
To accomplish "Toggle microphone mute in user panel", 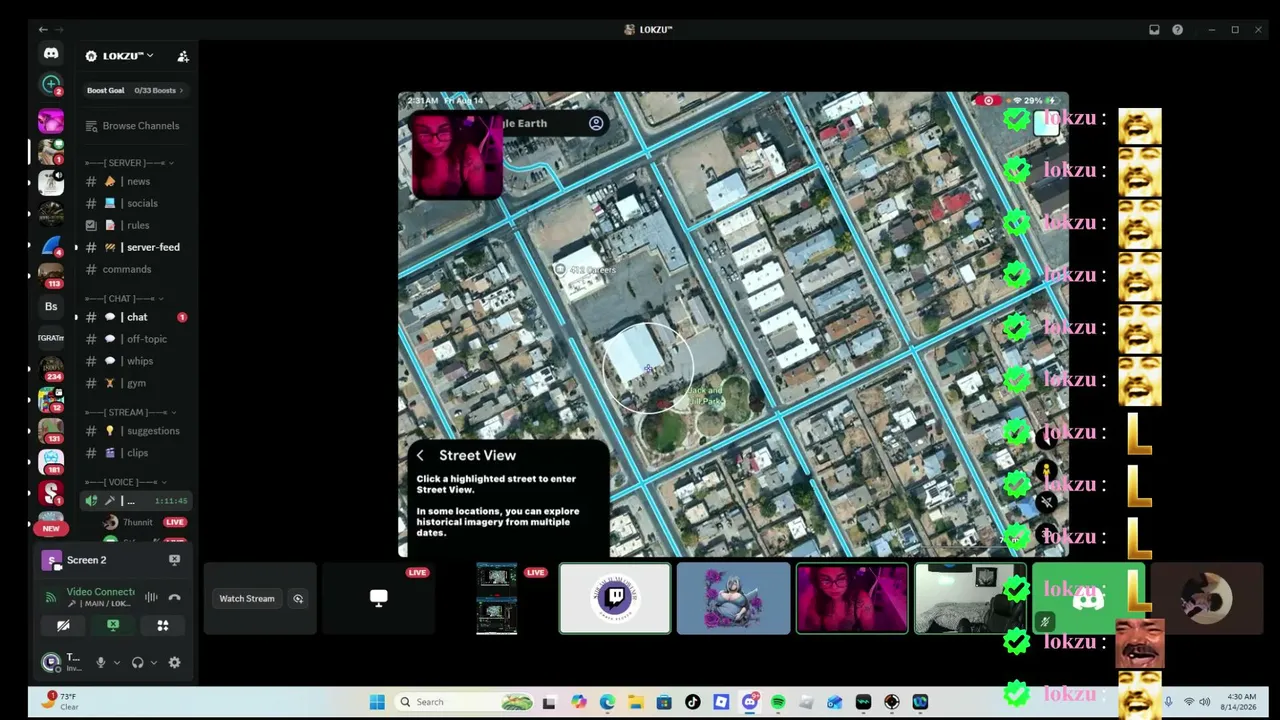I will [100, 662].
